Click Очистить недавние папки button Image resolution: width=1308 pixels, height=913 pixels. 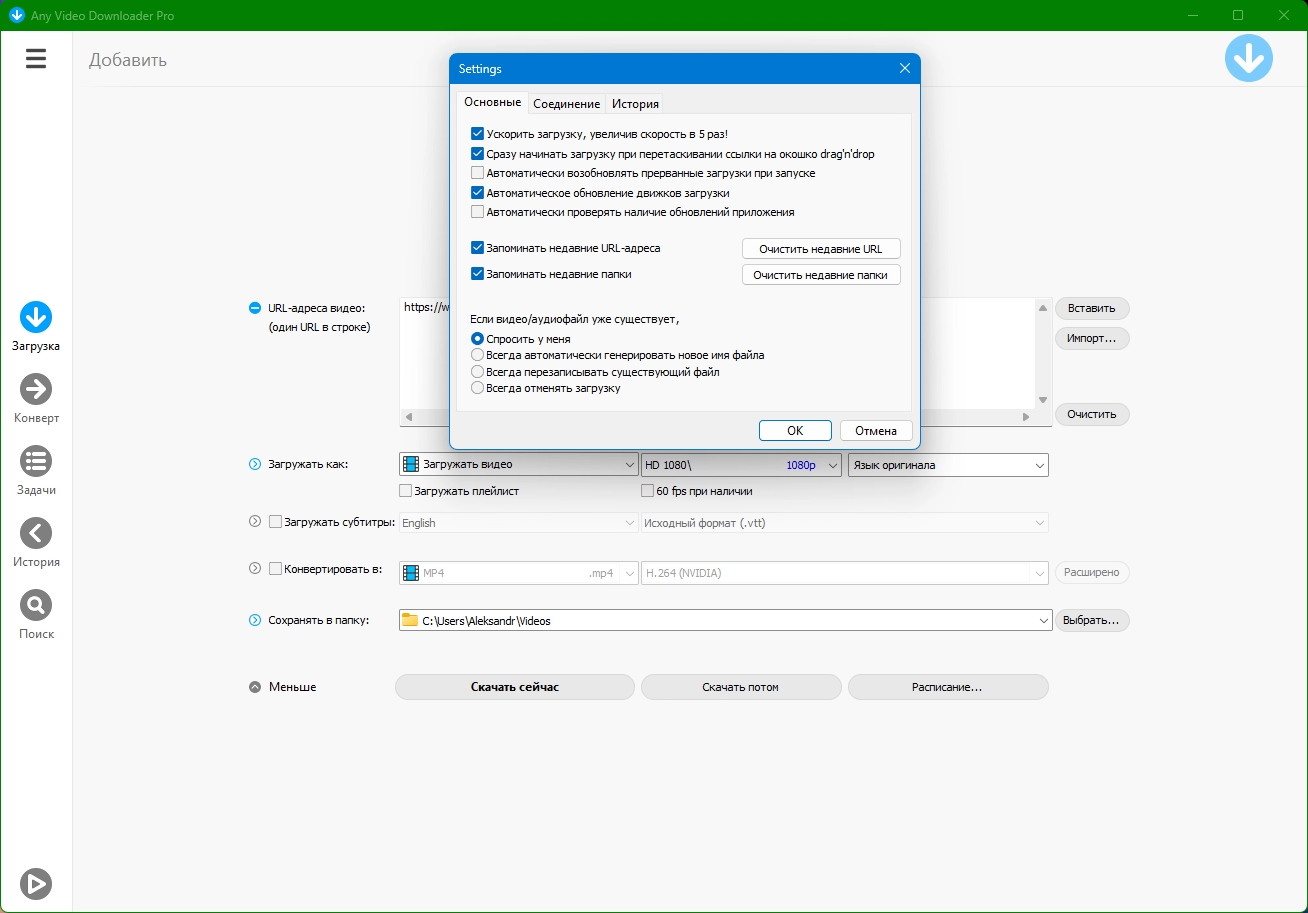(x=821, y=275)
